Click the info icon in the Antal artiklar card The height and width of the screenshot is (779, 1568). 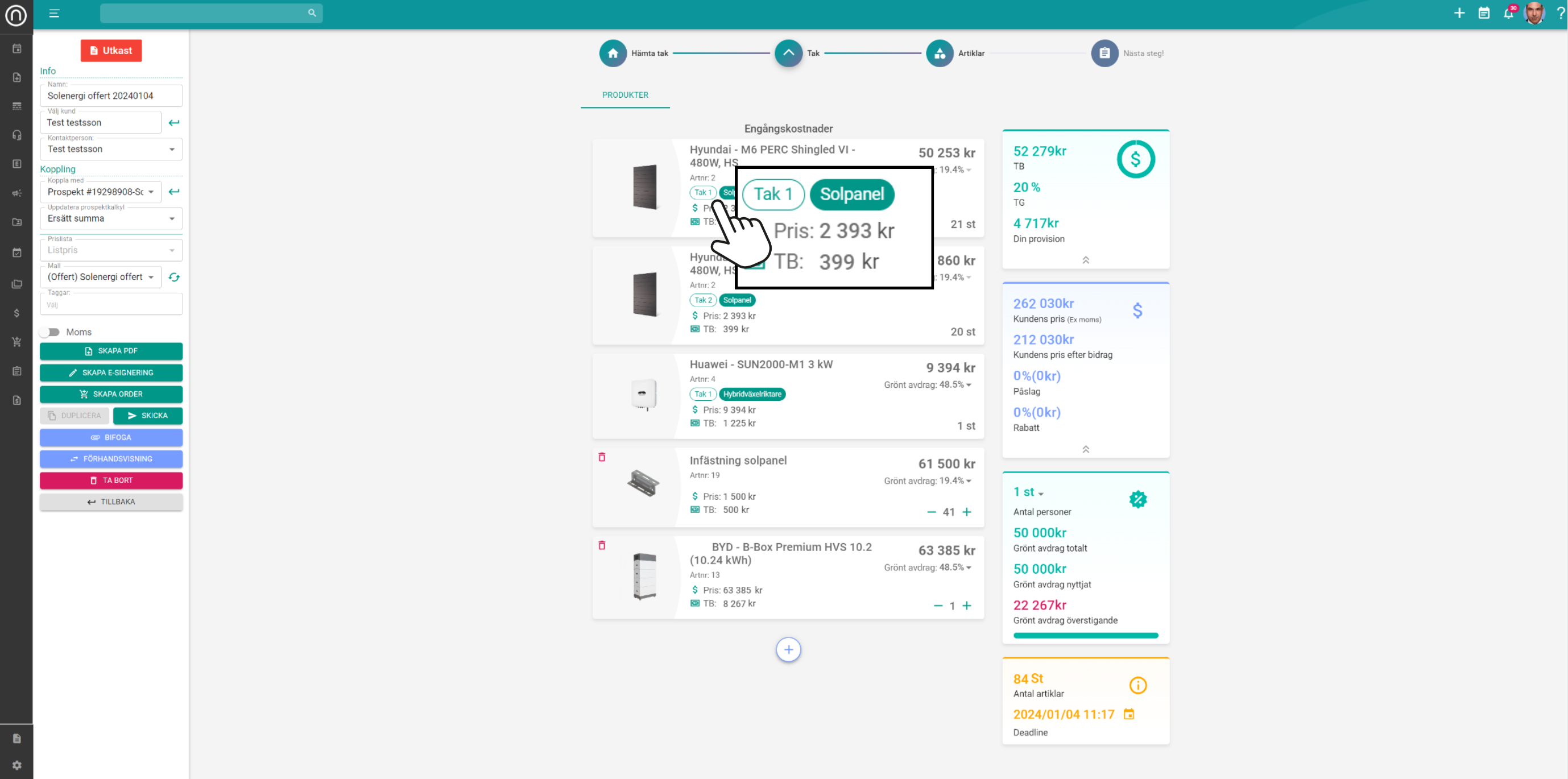tap(1137, 685)
